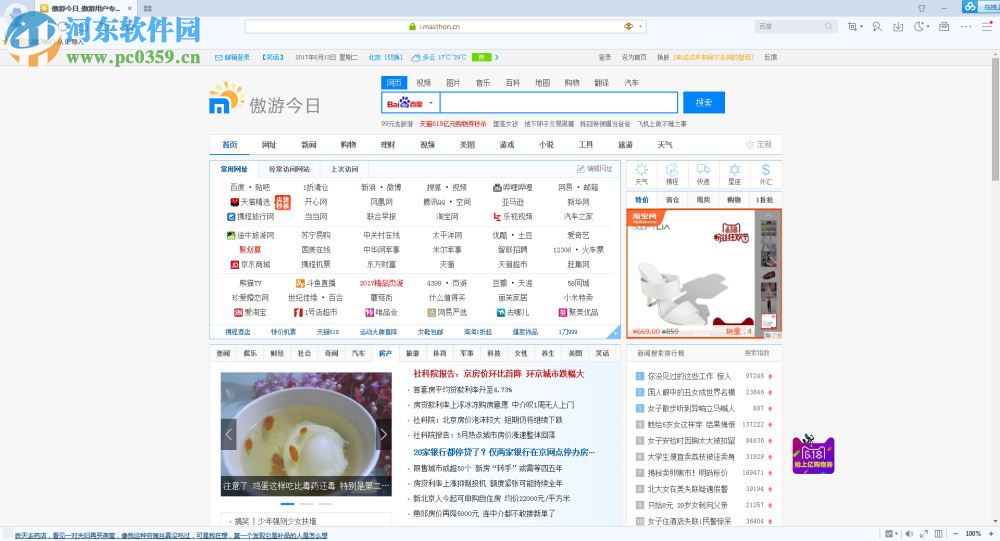Select the 清仓 shopping ad tab
The height and width of the screenshot is (541, 1000).
pos(672,200)
